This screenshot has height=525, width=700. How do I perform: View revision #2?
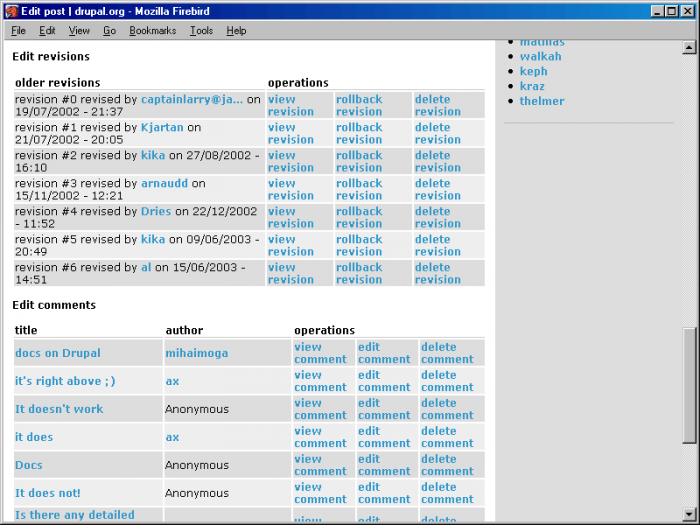[291, 162]
